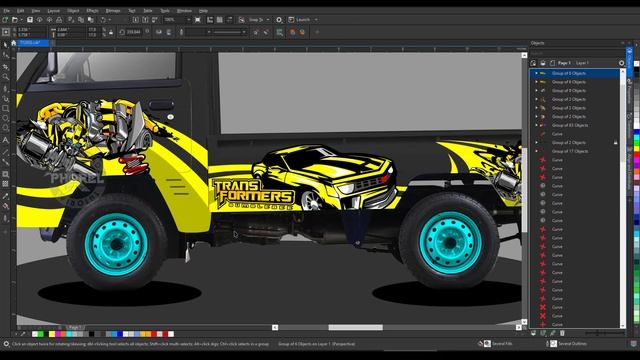Expand the Group of 6 Objects row

pos(536,82)
